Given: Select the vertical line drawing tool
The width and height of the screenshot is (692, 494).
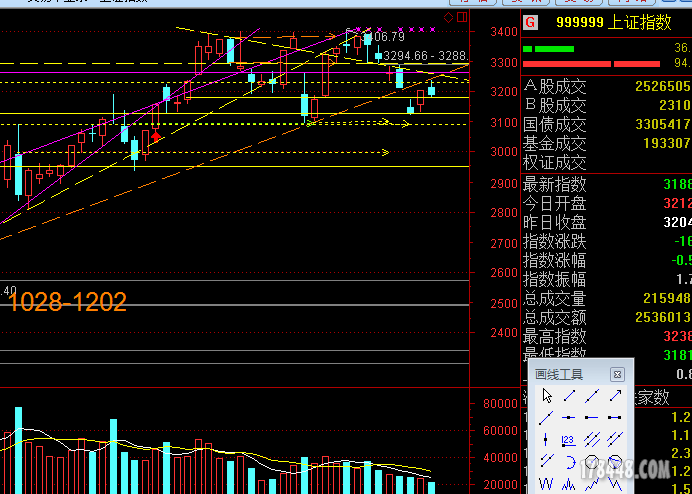Looking at the screenshot, I should pos(546,439).
